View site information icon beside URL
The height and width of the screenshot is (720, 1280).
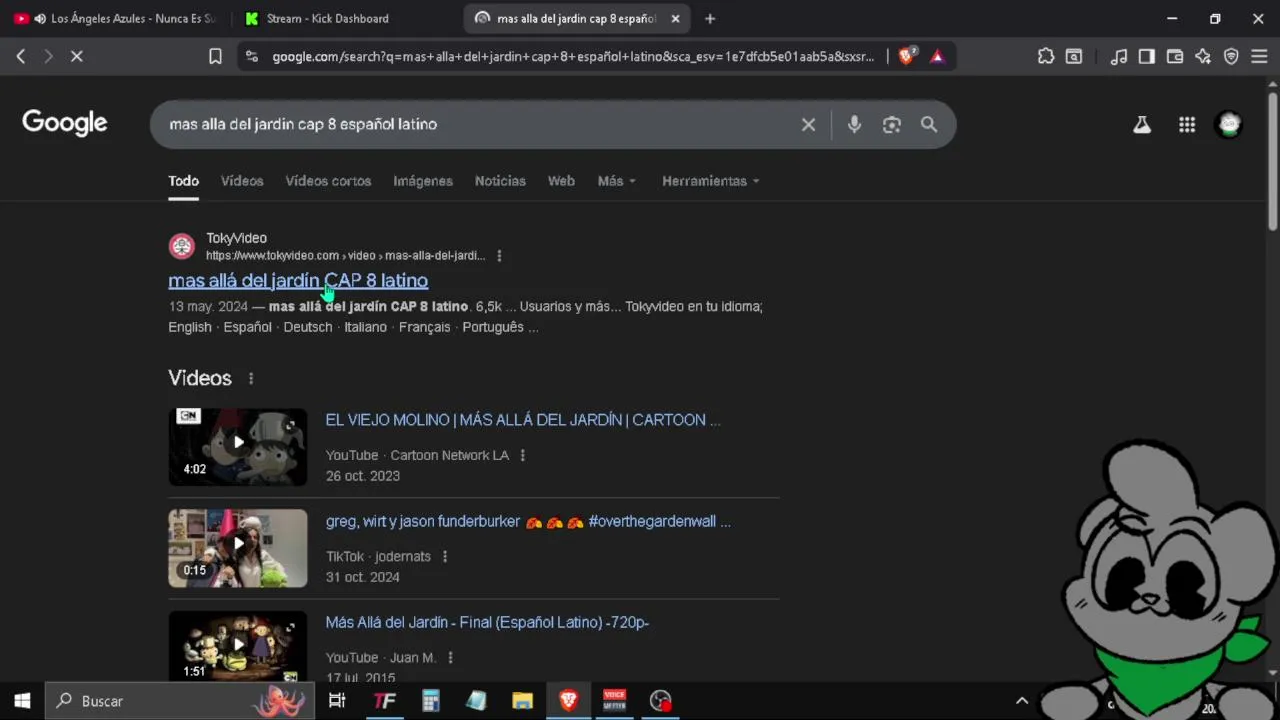click(252, 57)
